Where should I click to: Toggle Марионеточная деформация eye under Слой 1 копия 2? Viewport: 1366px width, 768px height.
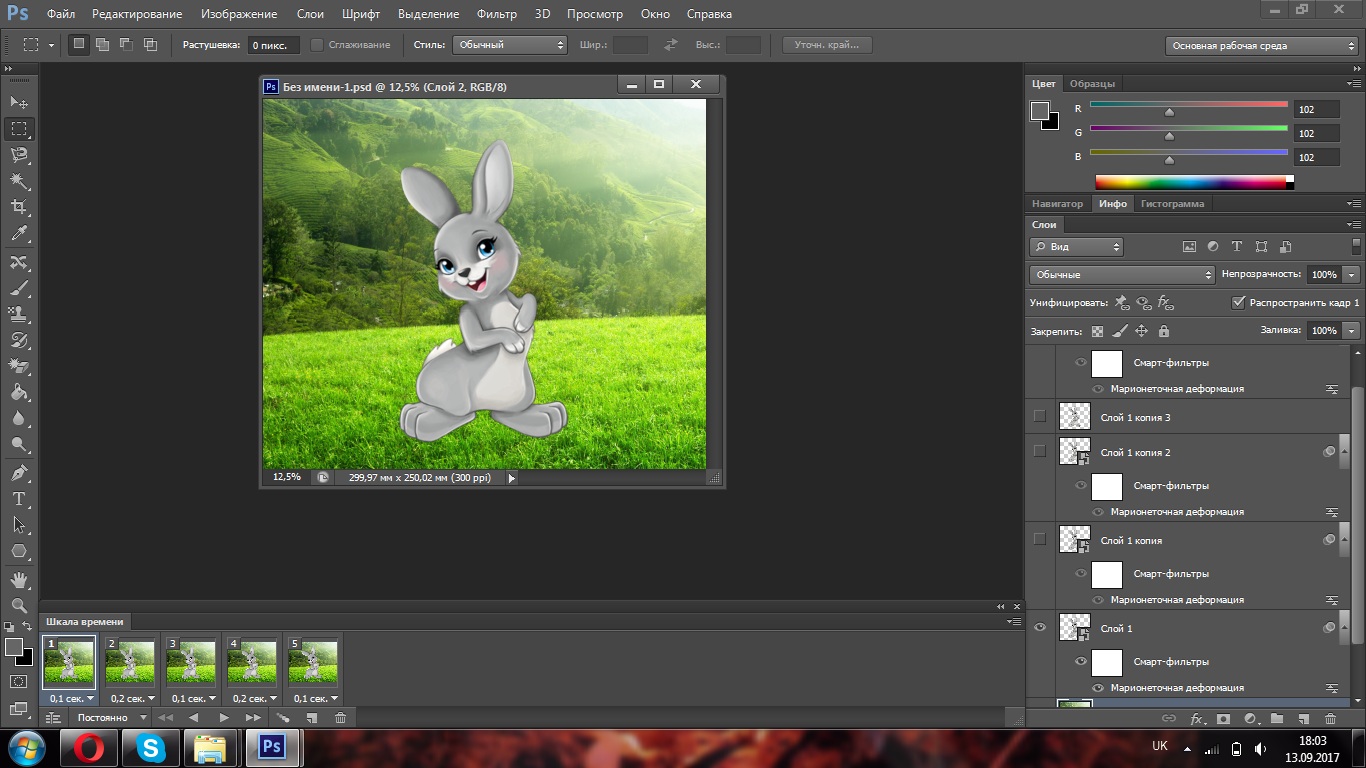1098,511
